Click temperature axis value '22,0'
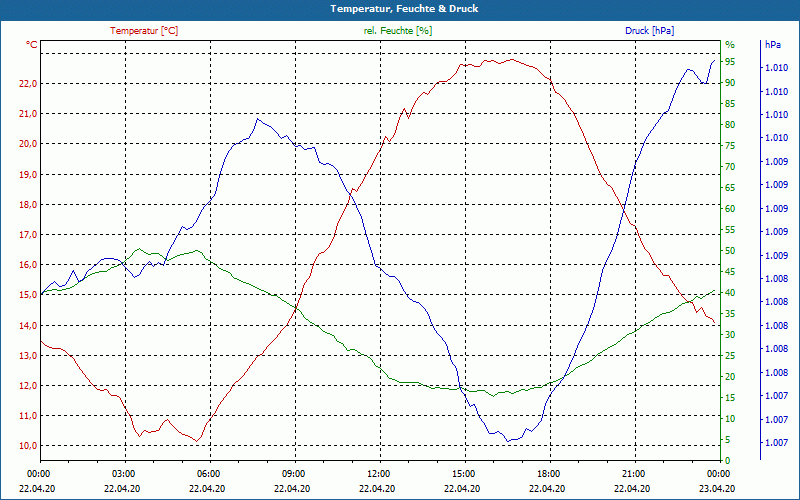Image resolution: width=800 pixels, height=500 pixels. click(28, 84)
